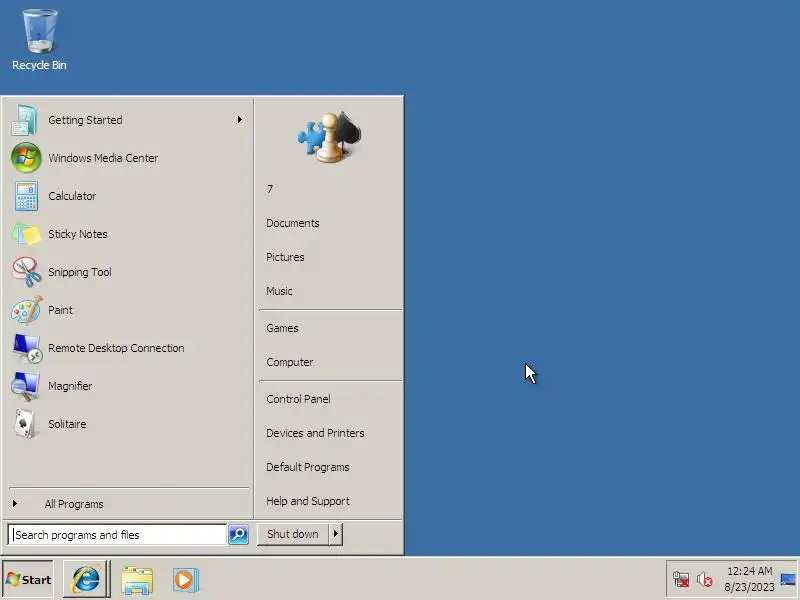The image size is (800, 600).
Task: Open the Shut down options arrow
Action: (x=335, y=534)
